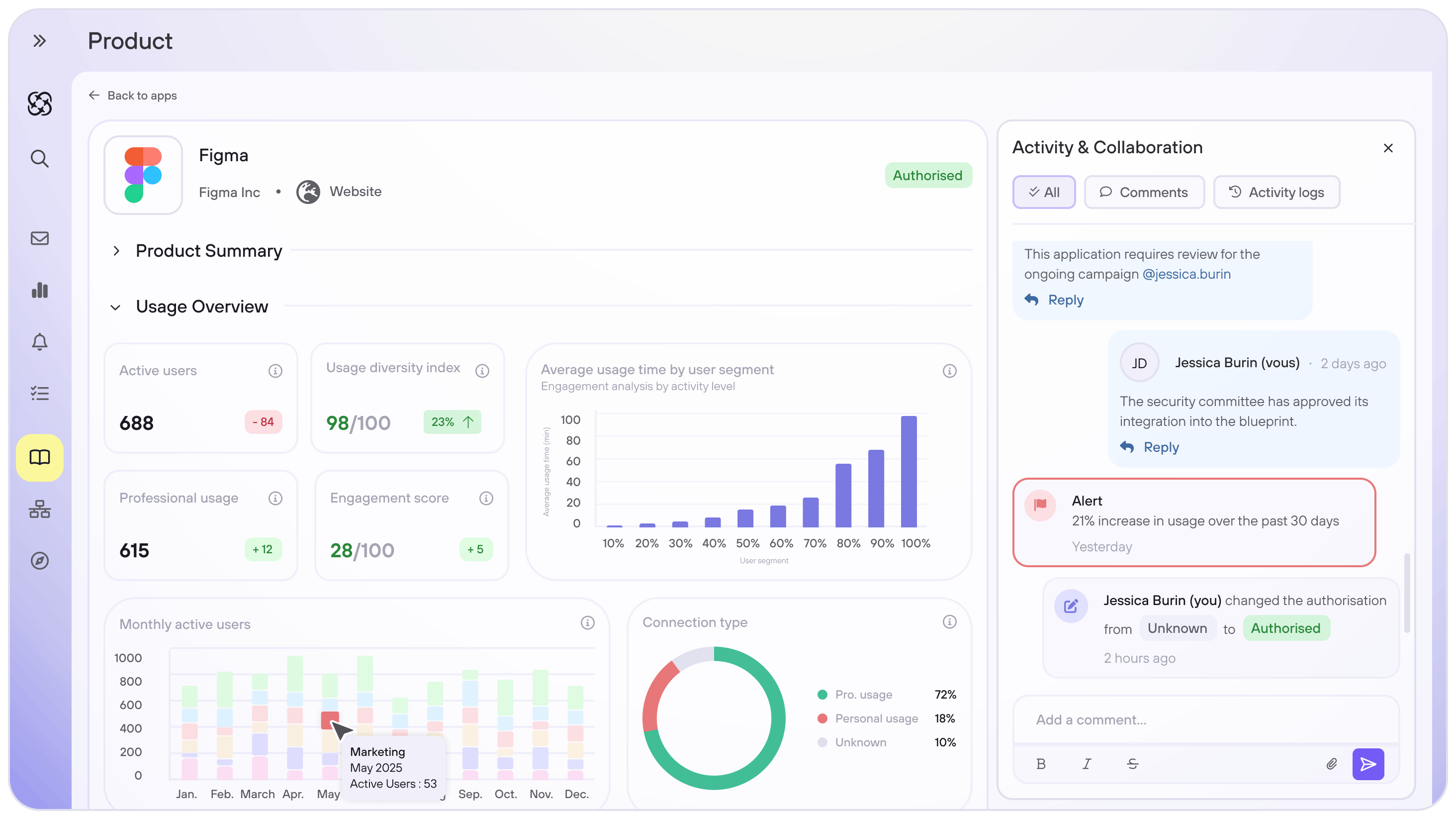Expand the Product Summary section
This screenshot has width=1456, height=819.
[116, 251]
